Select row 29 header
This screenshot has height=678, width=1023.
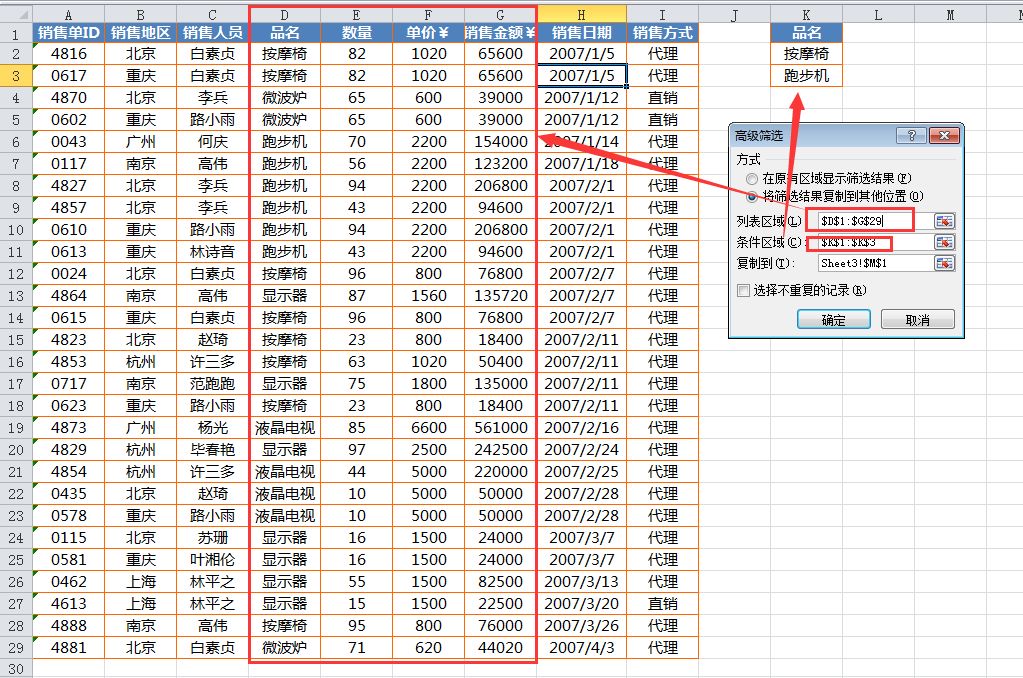16,648
